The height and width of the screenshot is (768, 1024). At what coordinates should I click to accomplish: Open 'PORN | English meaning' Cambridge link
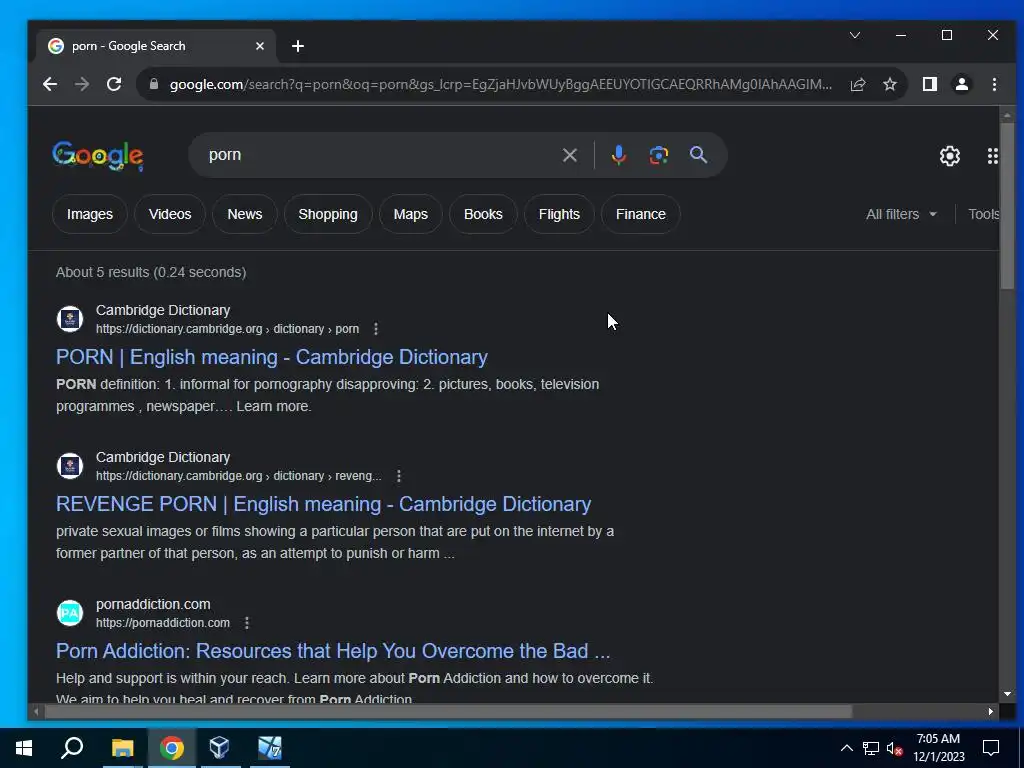(x=272, y=357)
